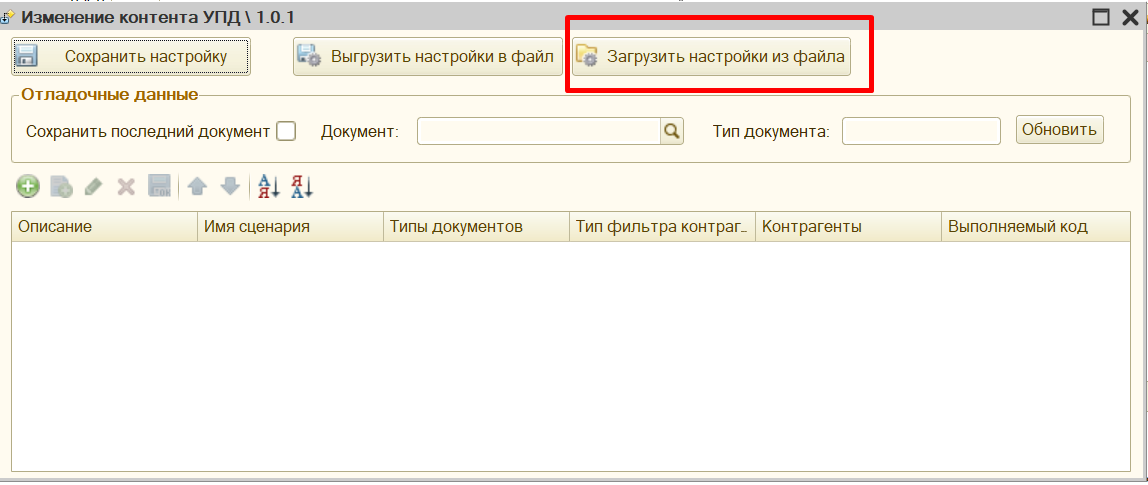Screen dimensions: 1148x485
Task: Enable 'Сохранить последний документ' checkbox
Action: [x=286, y=131]
